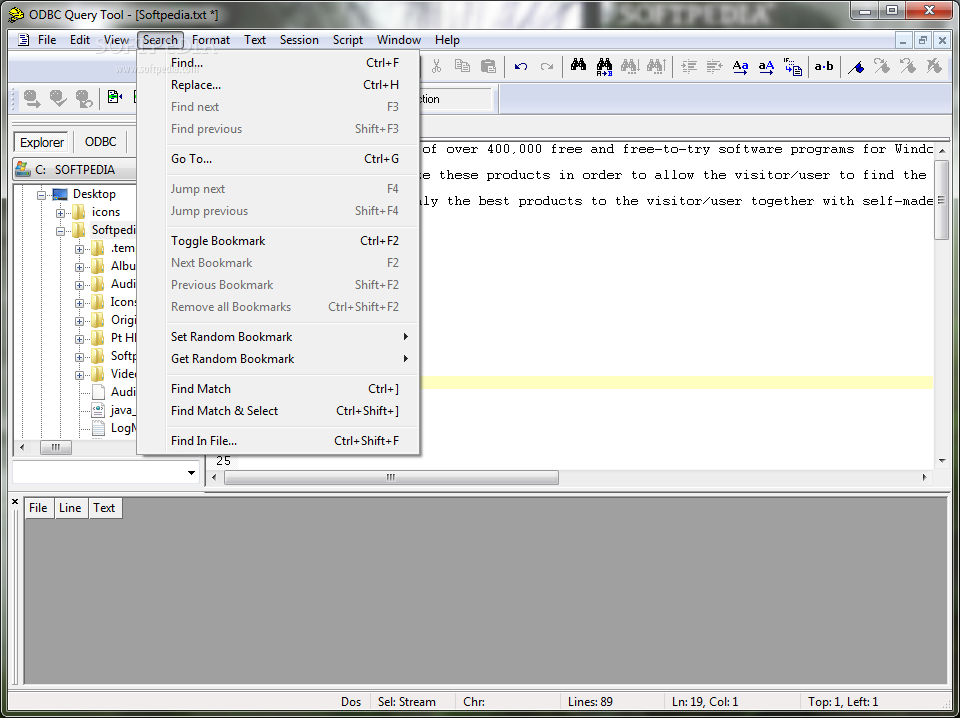Open Replace via the binoculars A→B icon

pyautogui.click(x=604, y=66)
